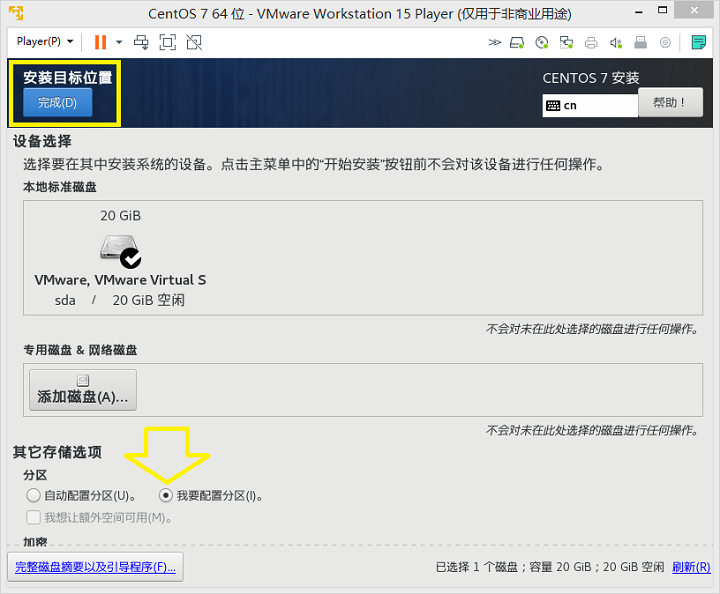Open the sound card device icon

(616, 43)
